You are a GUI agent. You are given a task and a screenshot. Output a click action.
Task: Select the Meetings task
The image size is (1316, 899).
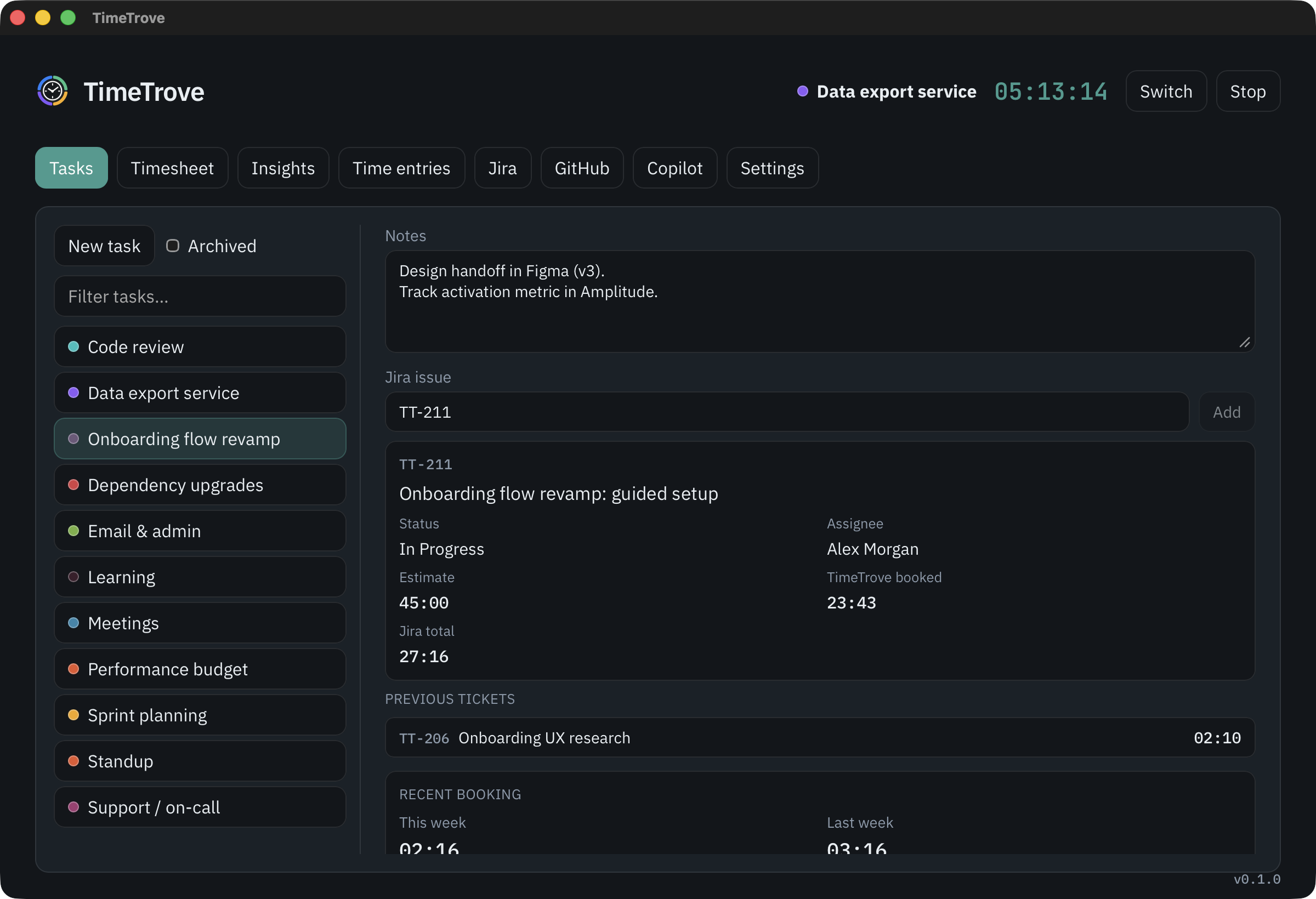coord(200,623)
